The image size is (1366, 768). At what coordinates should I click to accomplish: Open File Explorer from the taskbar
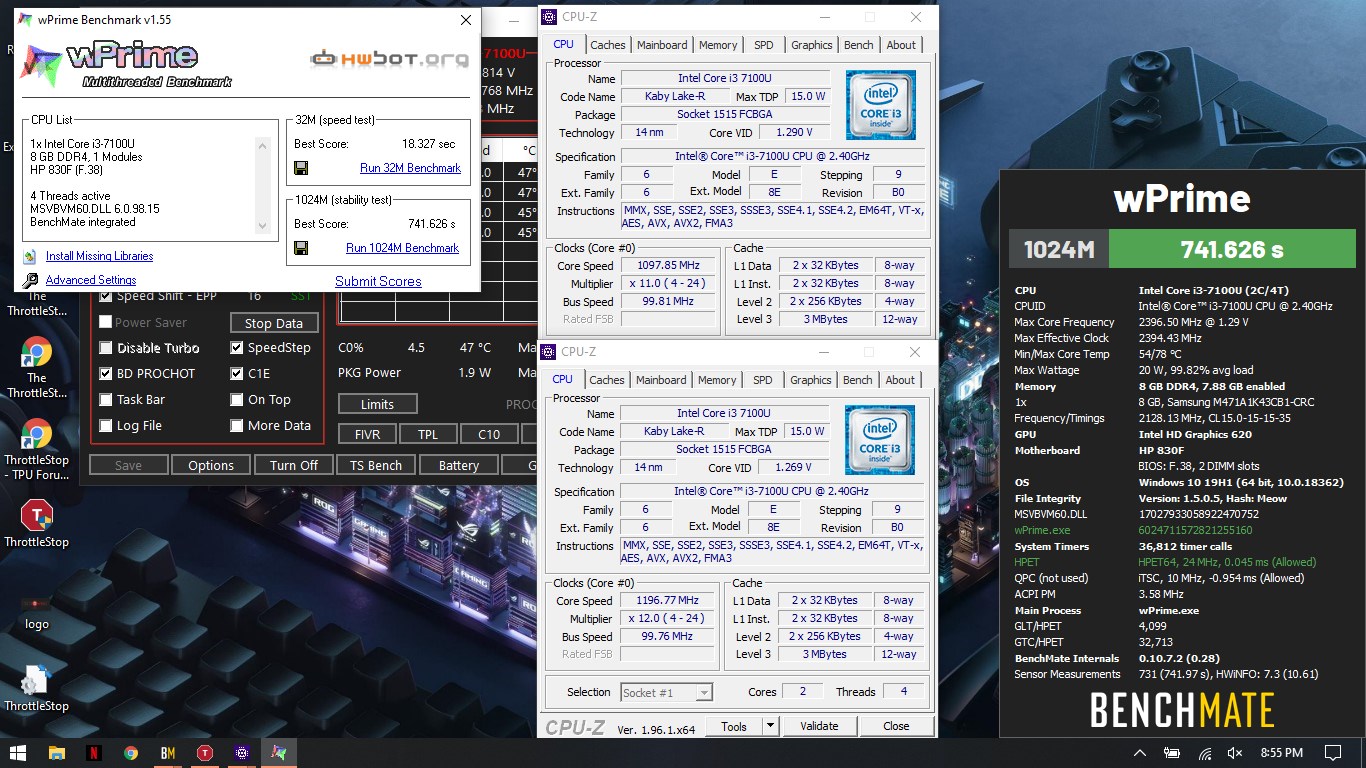(56, 752)
